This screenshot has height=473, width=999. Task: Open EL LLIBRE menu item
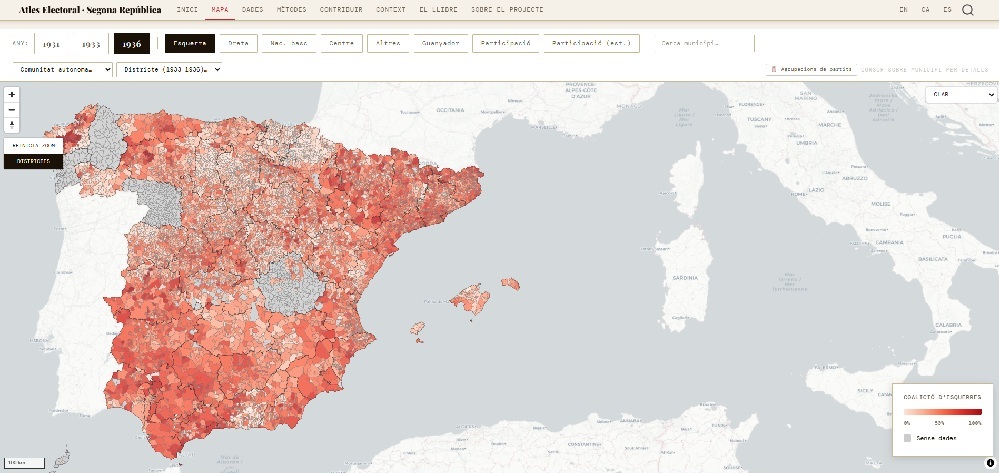point(438,10)
